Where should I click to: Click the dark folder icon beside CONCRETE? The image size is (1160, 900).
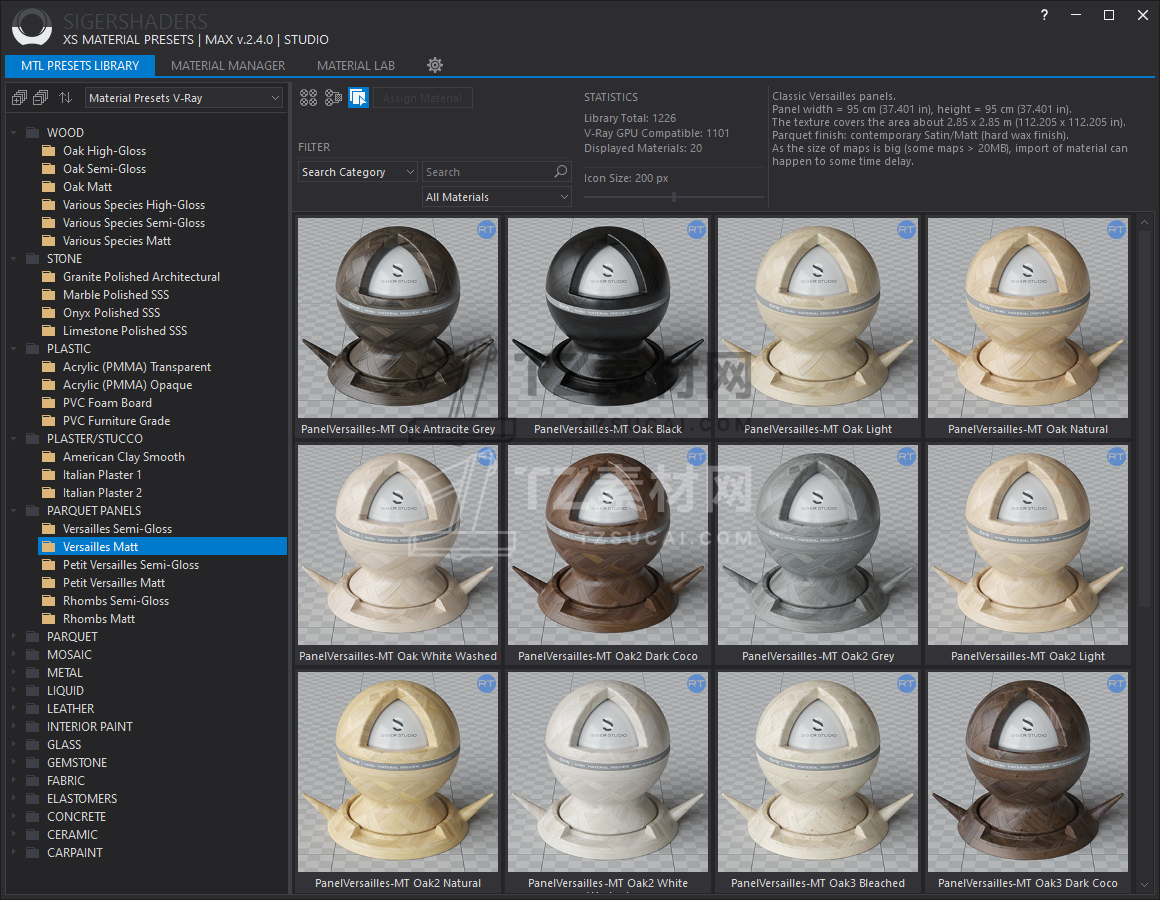[x=33, y=816]
